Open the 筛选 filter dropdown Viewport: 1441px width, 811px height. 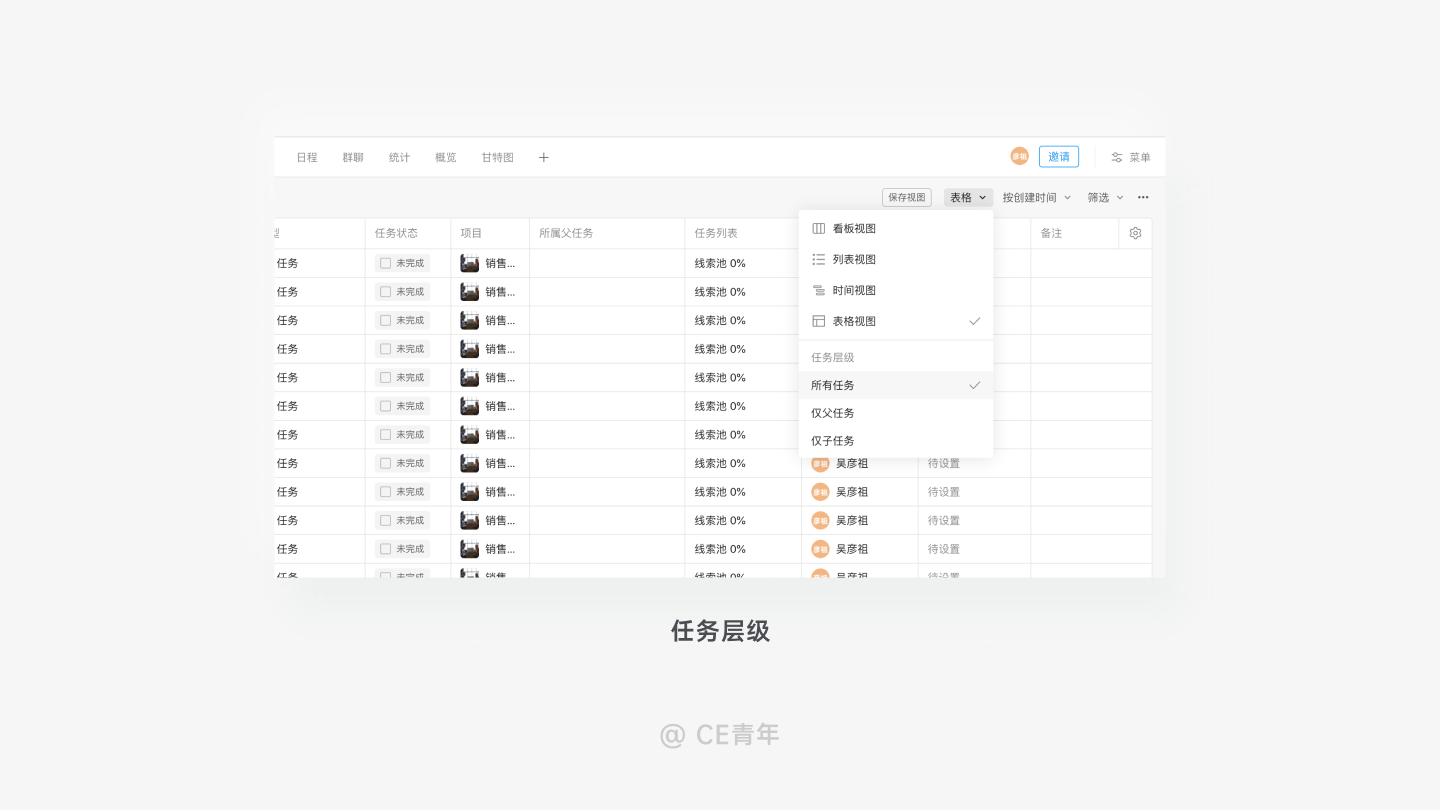coord(1103,197)
